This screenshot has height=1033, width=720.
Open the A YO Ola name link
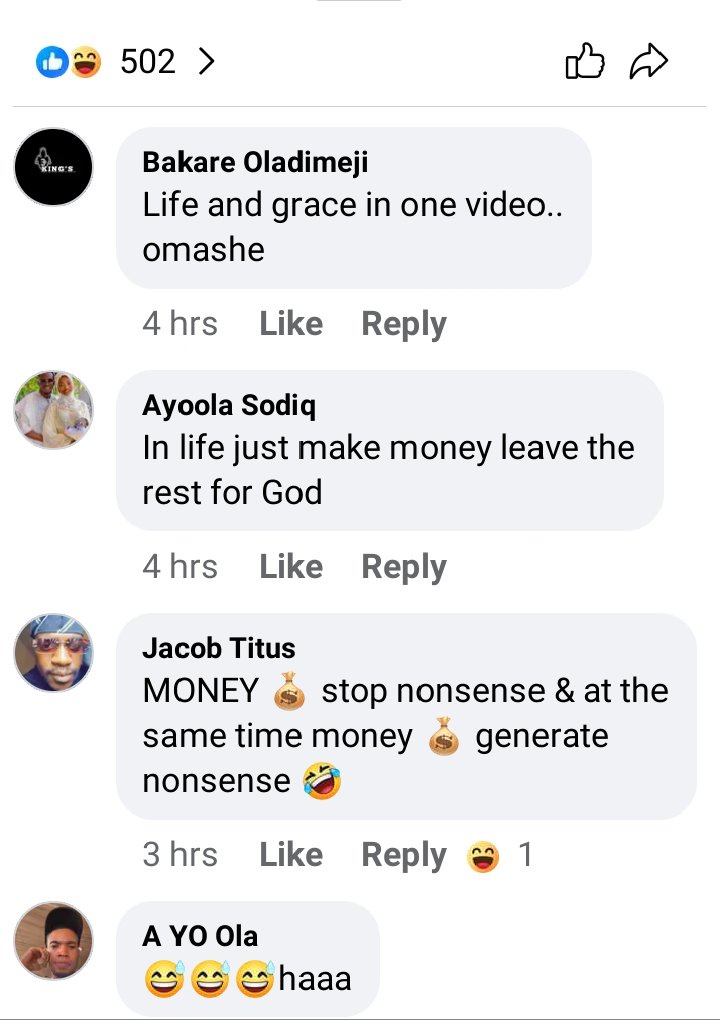(200, 936)
